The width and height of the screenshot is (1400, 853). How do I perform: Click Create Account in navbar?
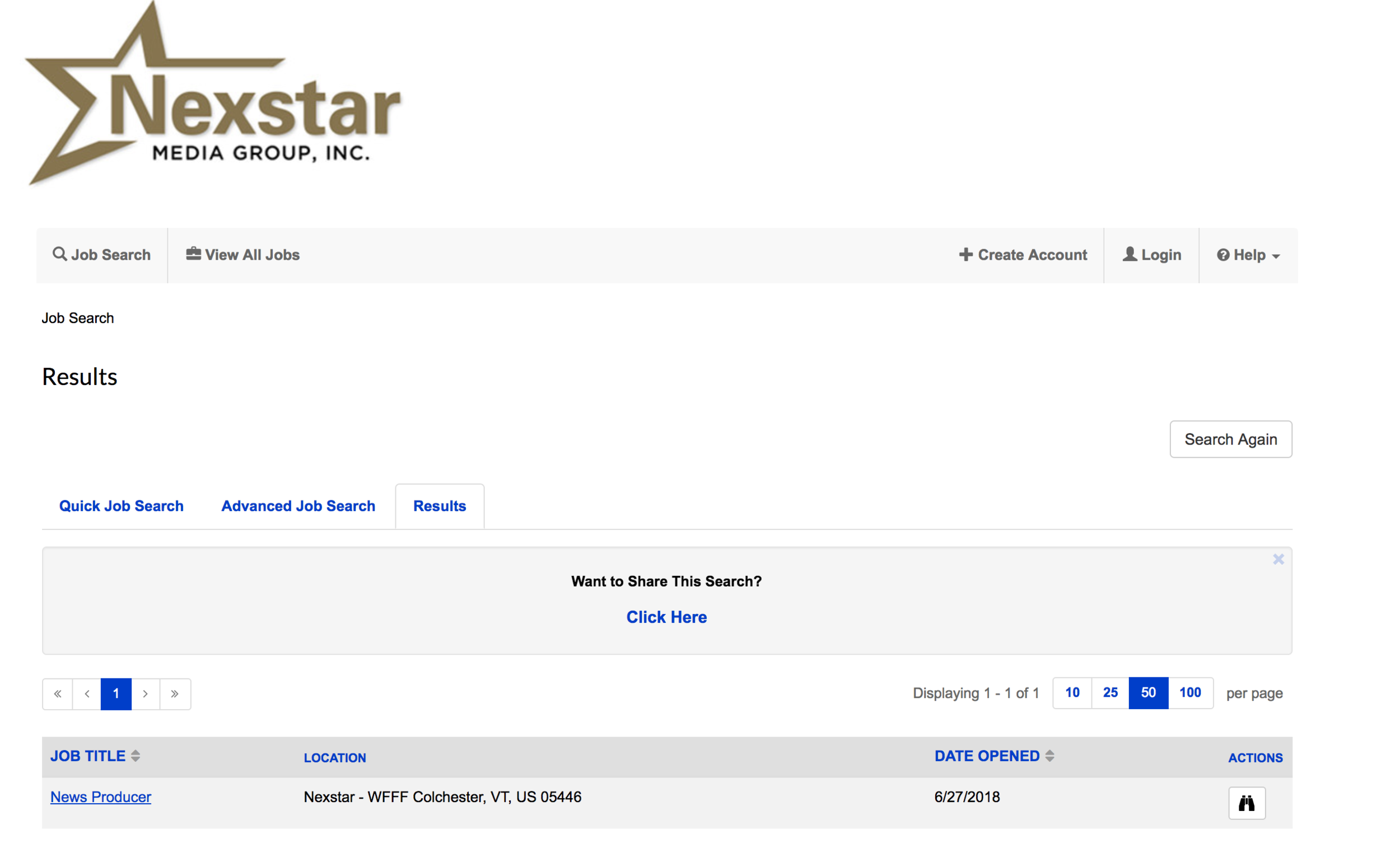coord(1023,255)
